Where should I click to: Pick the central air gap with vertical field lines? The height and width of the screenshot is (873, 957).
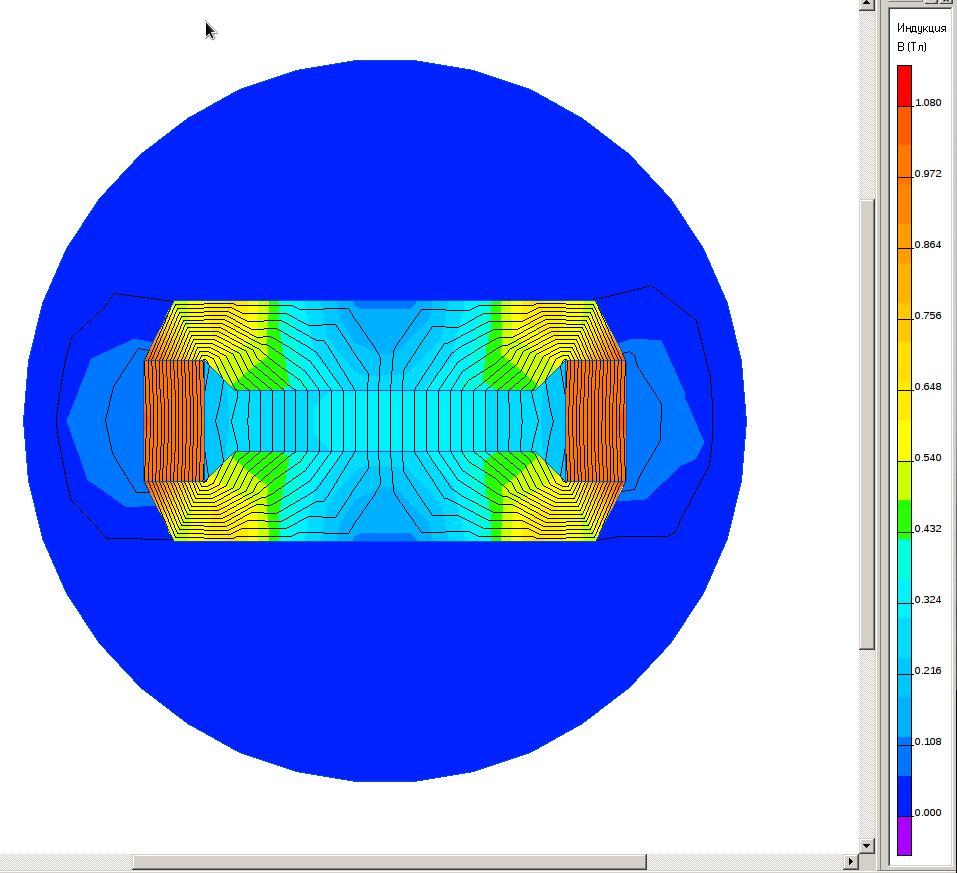385,421
